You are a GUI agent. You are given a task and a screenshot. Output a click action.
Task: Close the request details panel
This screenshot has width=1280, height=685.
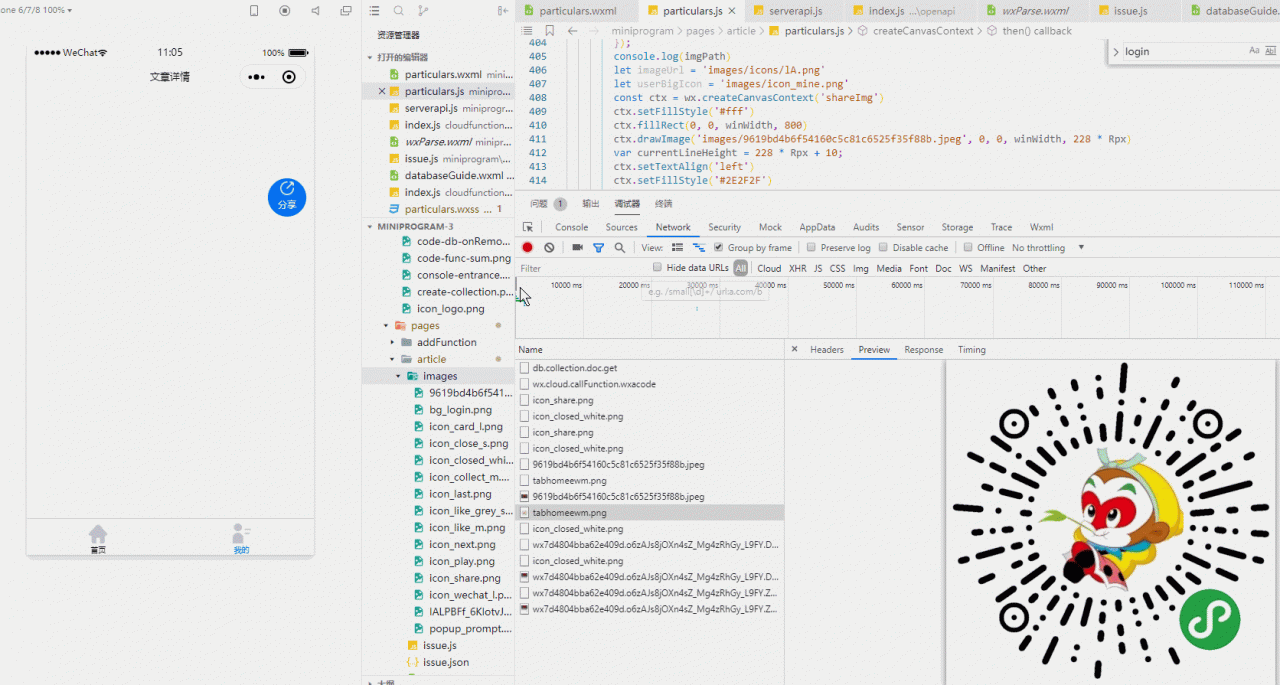click(x=795, y=349)
